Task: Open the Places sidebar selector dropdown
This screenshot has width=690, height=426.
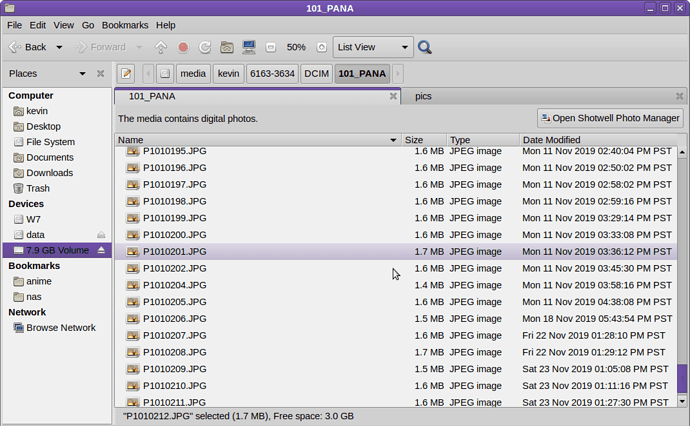Action: 82,73
